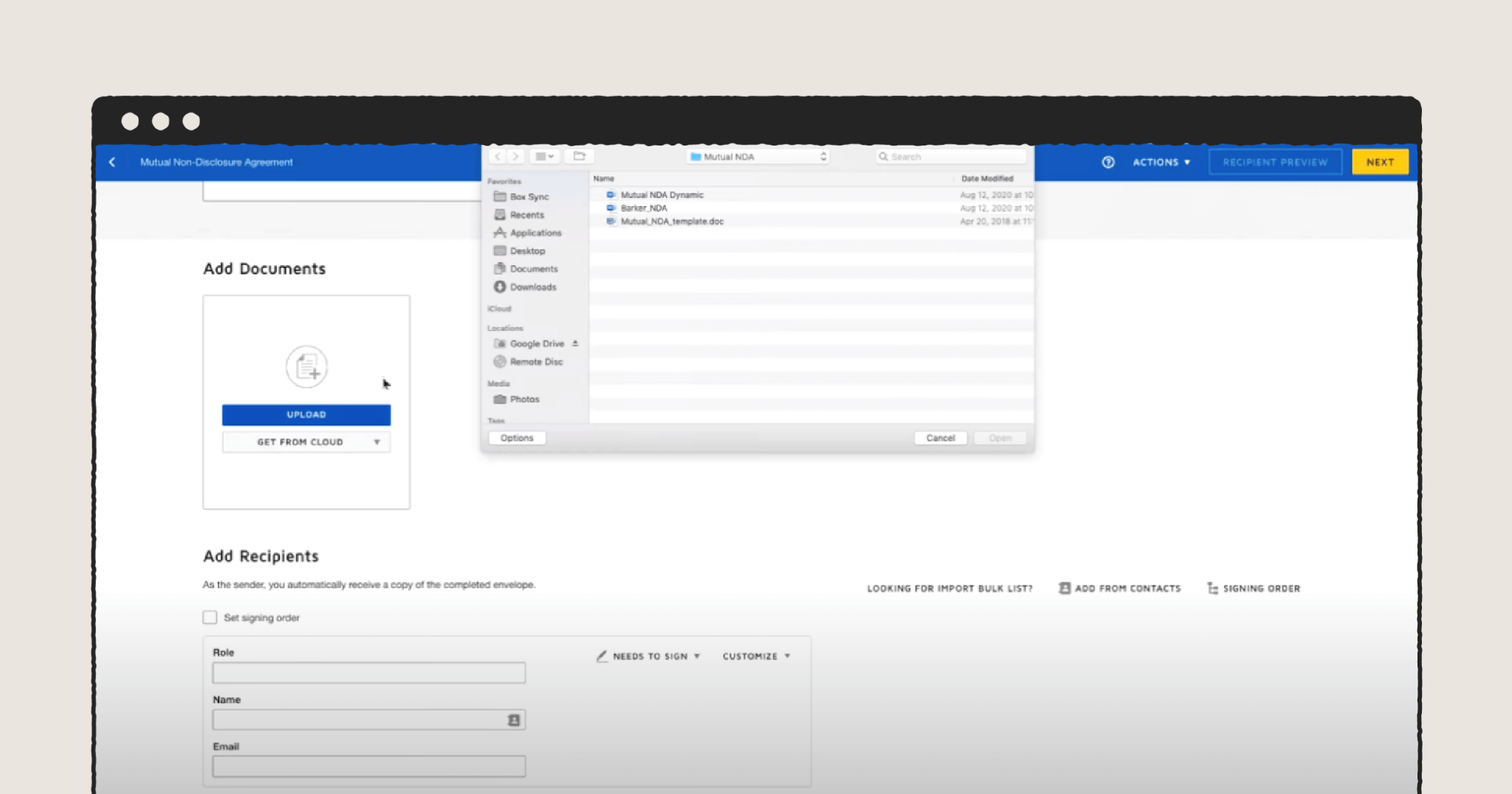Open the Signing Order panel icon

coord(1213,589)
